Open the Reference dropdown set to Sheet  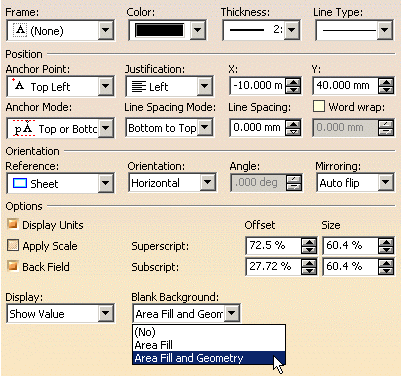coord(105,183)
